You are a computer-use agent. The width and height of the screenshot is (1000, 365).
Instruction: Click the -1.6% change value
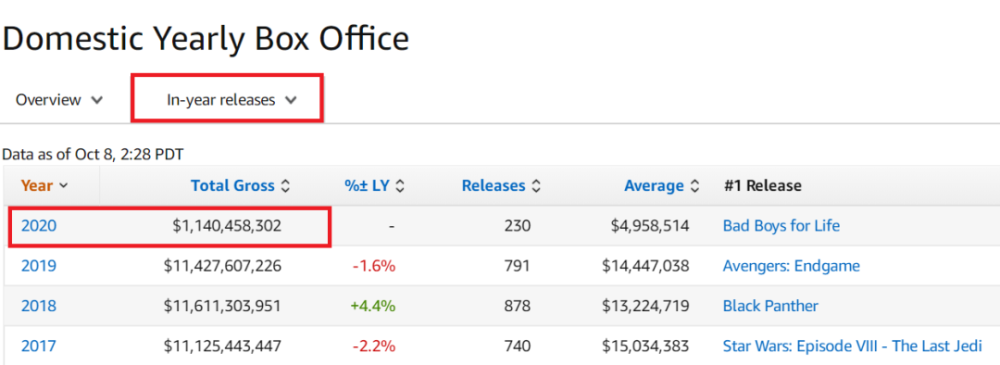(x=374, y=265)
